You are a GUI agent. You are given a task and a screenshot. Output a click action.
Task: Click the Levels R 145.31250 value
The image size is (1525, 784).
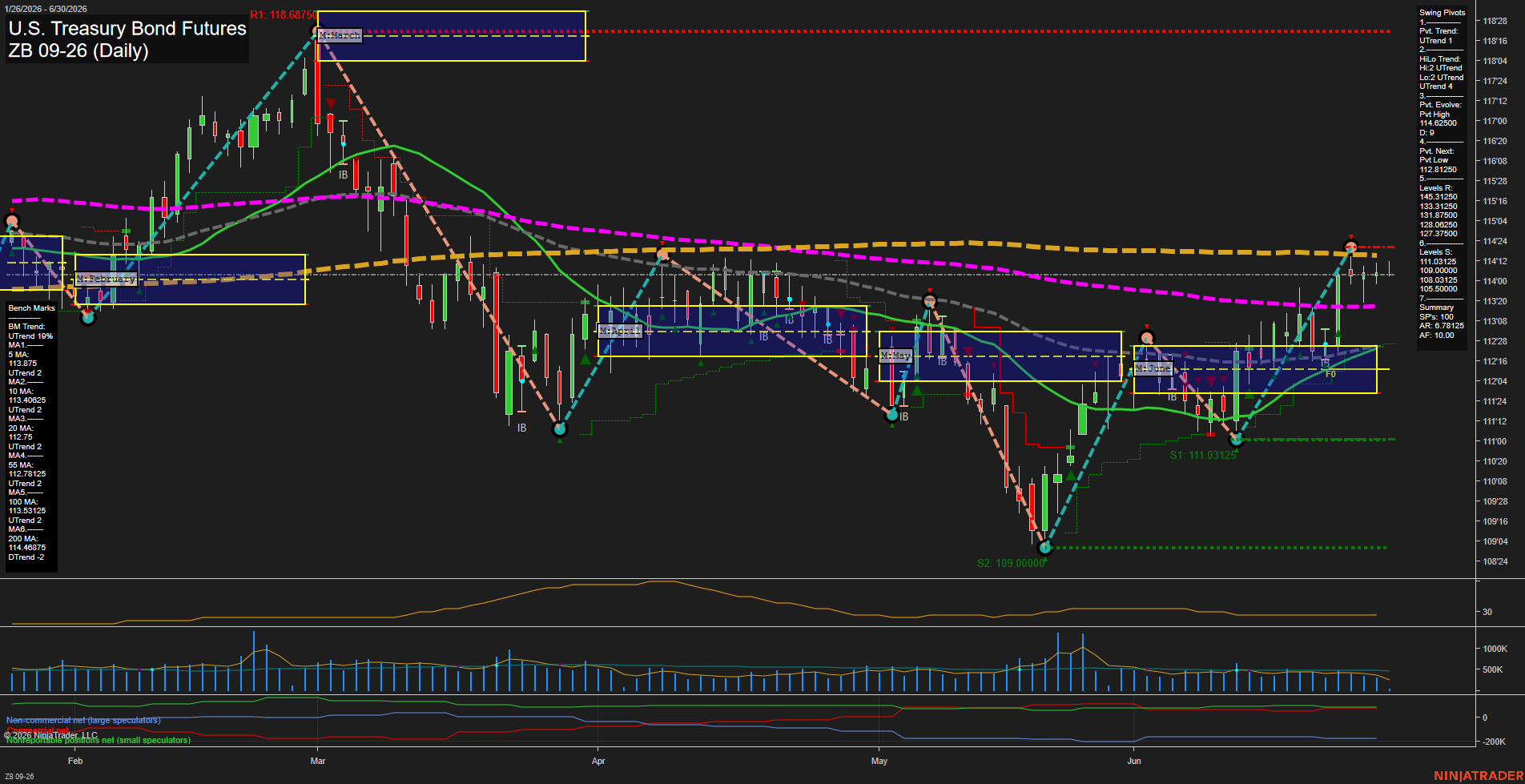tap(1438, 197)
